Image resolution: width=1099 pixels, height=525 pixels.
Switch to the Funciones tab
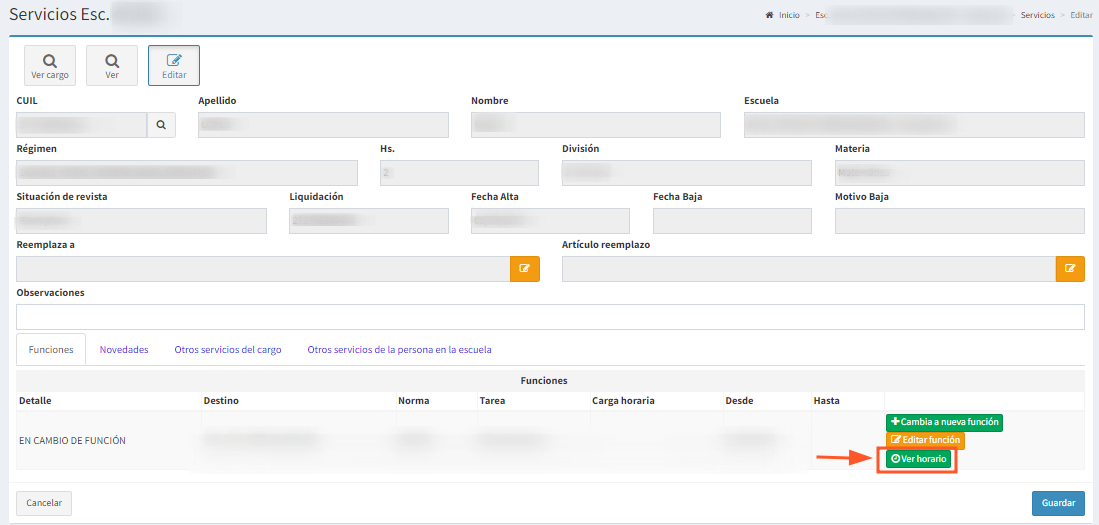[51, 349]
